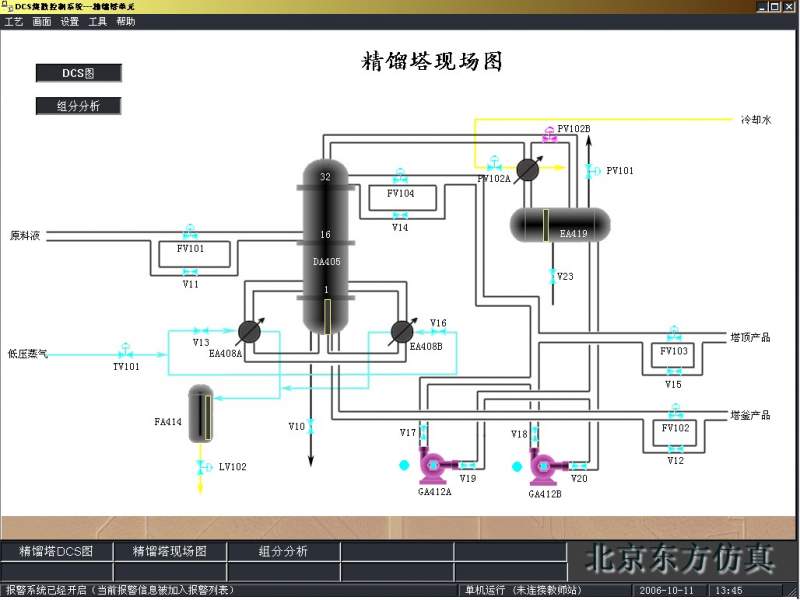The height and width of the screenshot is (600, 800).
Task: Switch to the 组分分析 bottom tab
Action: [283, 552]
